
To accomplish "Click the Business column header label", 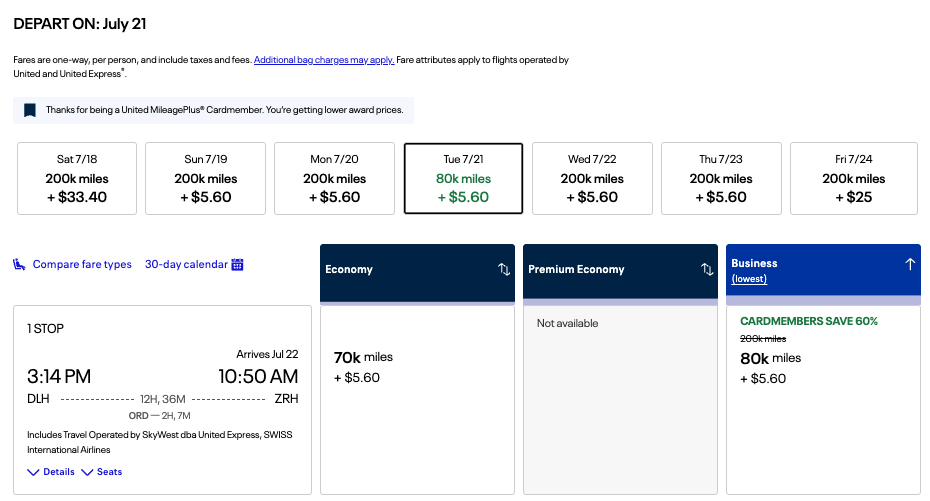I will tap(754, 263).
